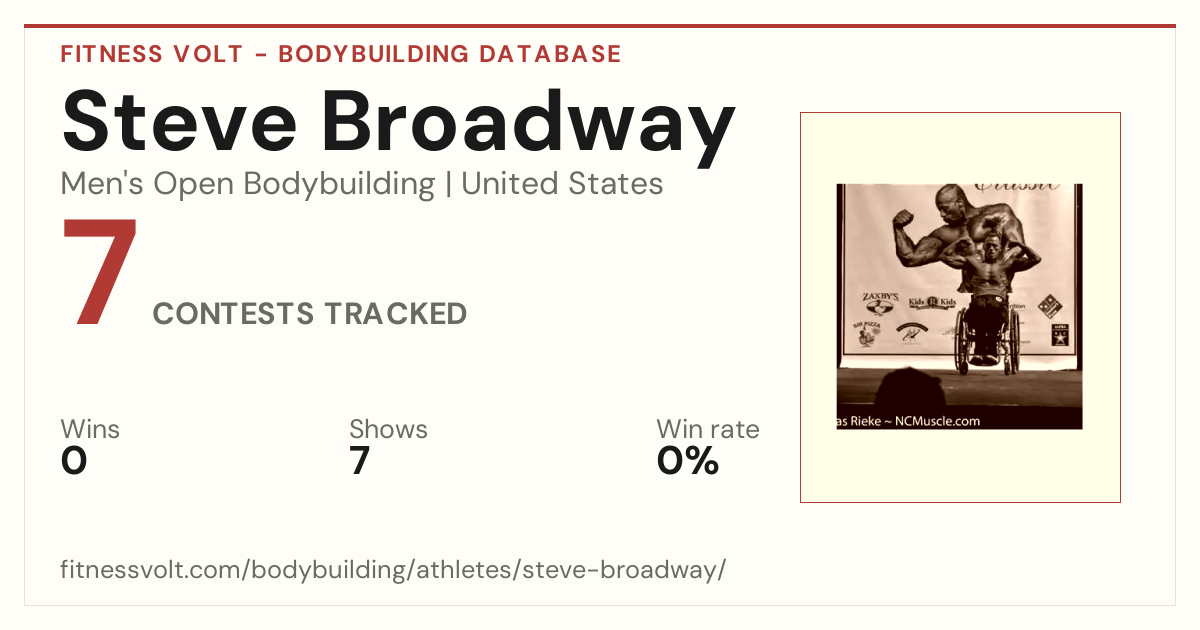
Task: Click the Men's Open Bodybuilding category text
Action: (x=248, y=184)
